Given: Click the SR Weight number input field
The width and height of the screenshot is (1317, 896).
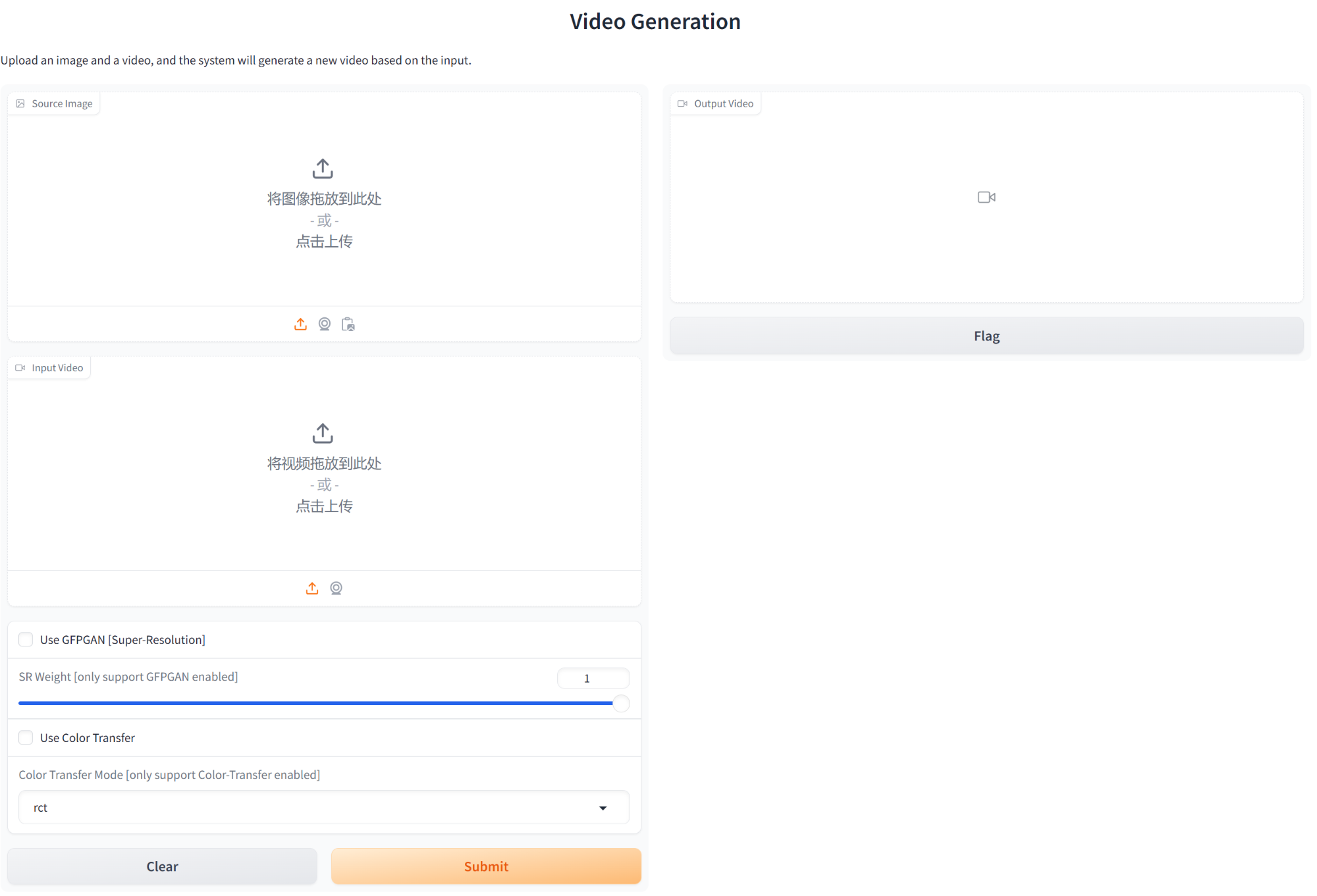Looking at the screenshot, I should 593,678.
